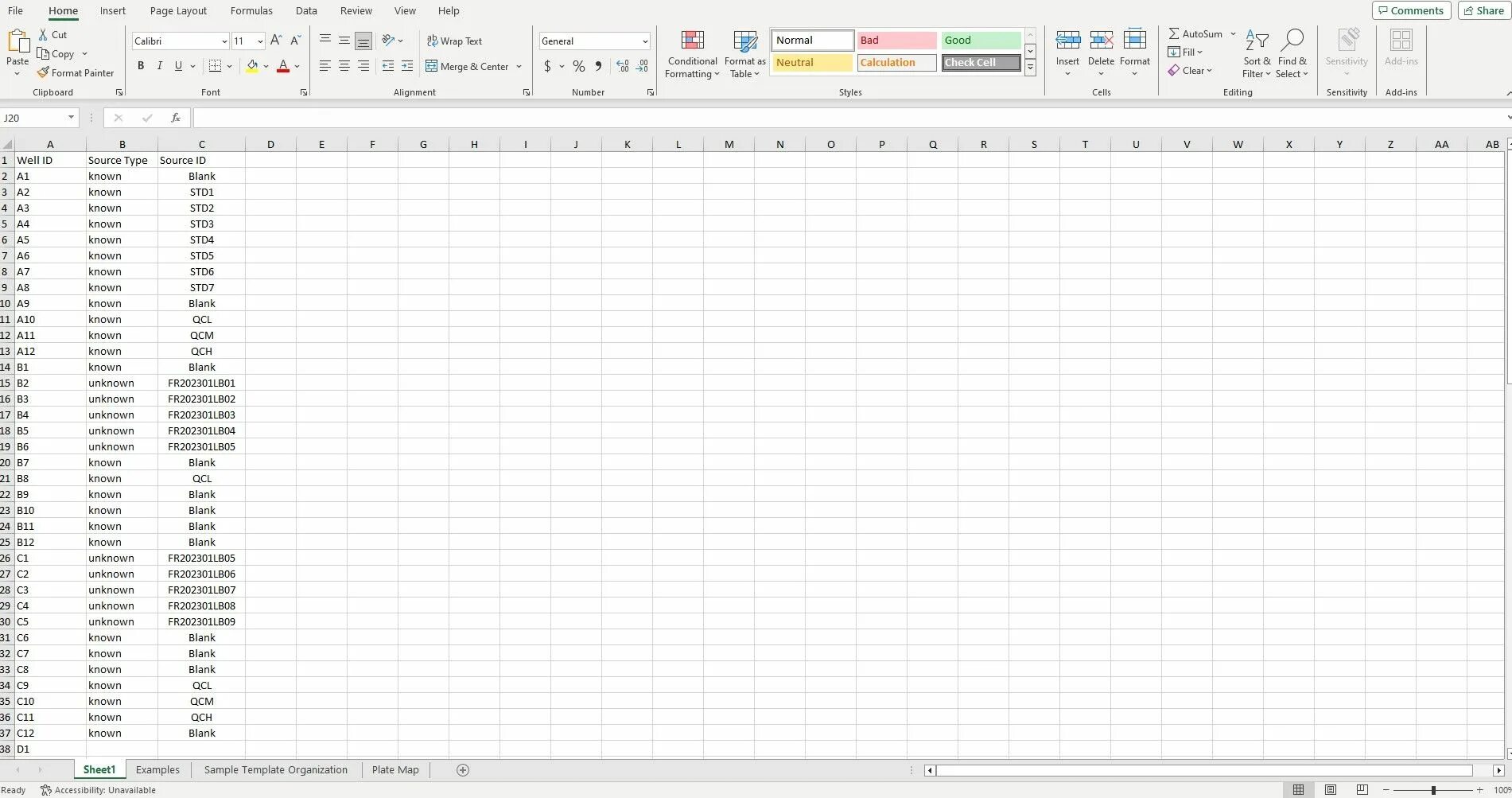This screenshot has height=798, width=1512.
Task: Click Decrease Indent icon
Action: click(388, 66)
